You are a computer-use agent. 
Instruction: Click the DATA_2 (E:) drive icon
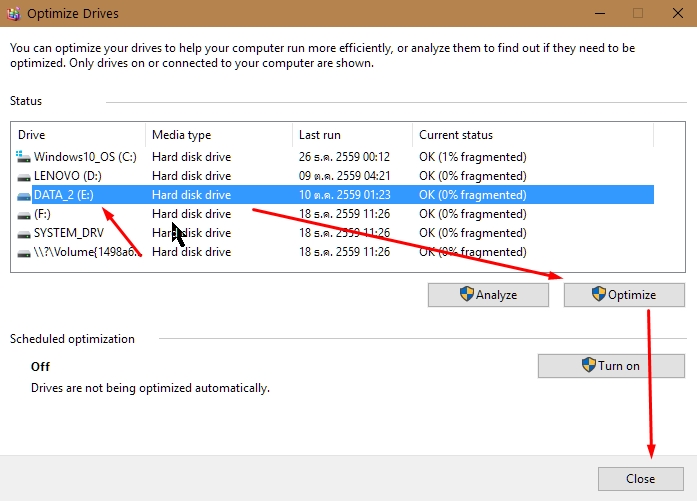pyautogui.click(x=24, y=196)
